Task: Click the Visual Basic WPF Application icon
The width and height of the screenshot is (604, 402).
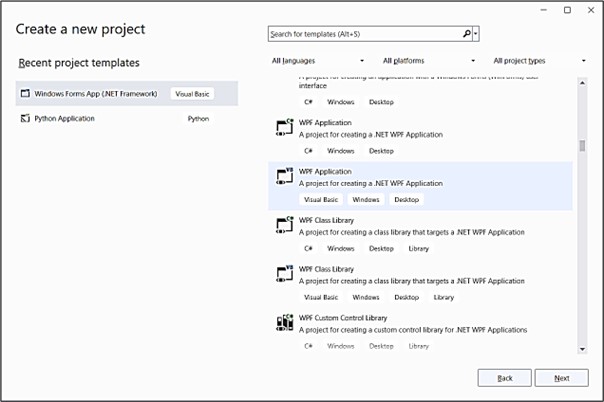Action: click(285, 176)
